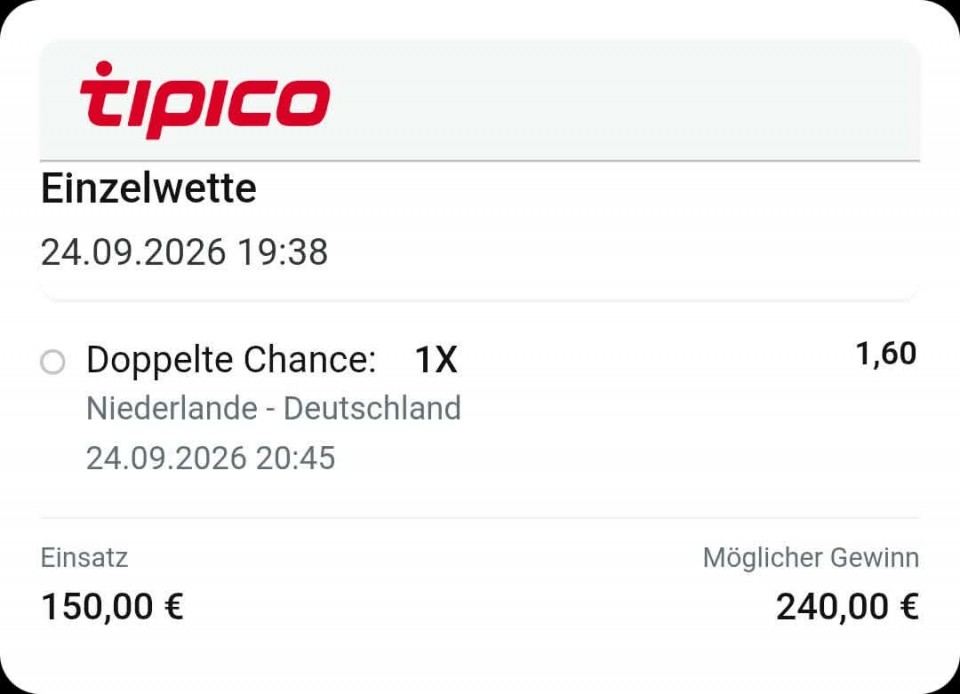Open the Einzelwette heading
This screenshot has width=960, height=694.
pos(148,188)
